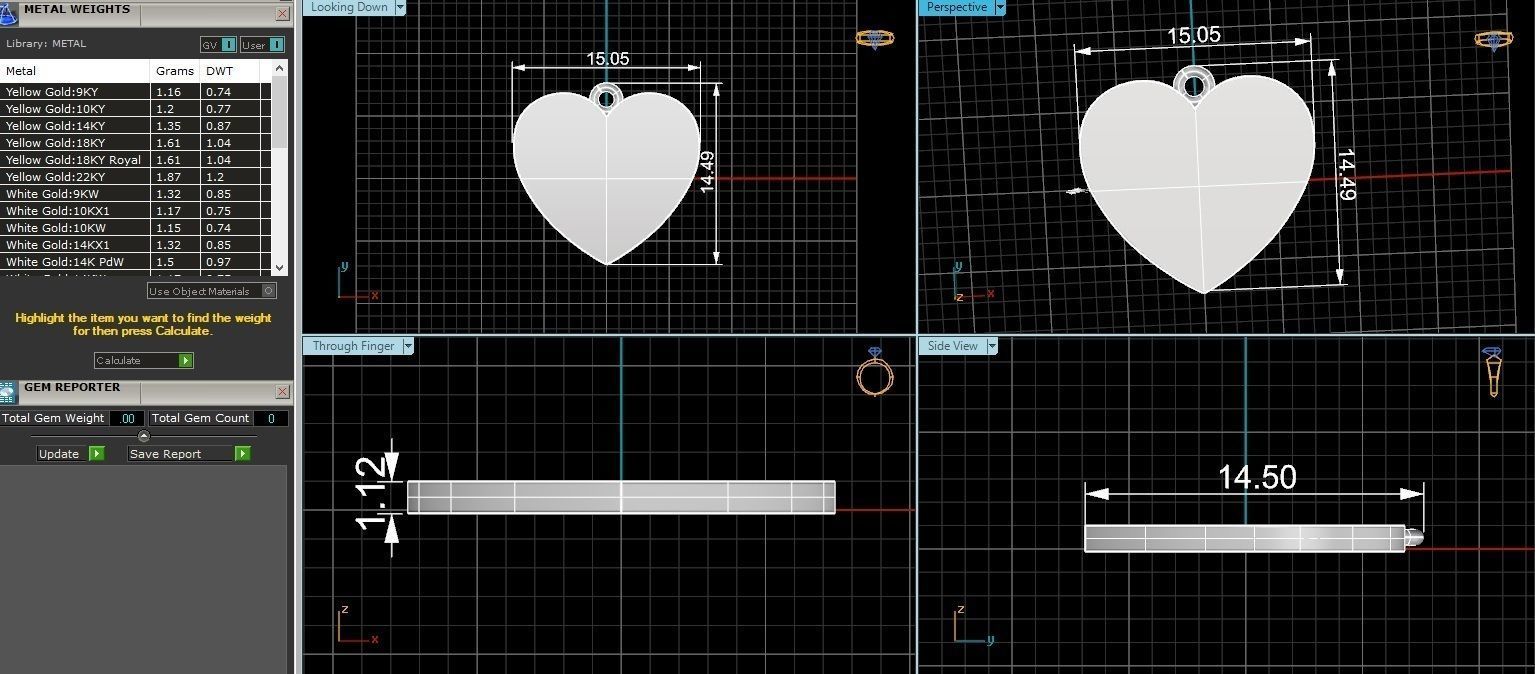
Task: Click green arrow next to Update
Action: (x=96, y=454)
